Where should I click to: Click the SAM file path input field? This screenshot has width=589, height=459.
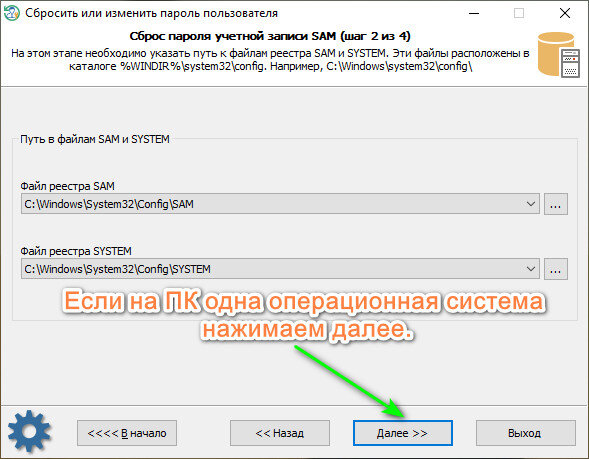280,204
